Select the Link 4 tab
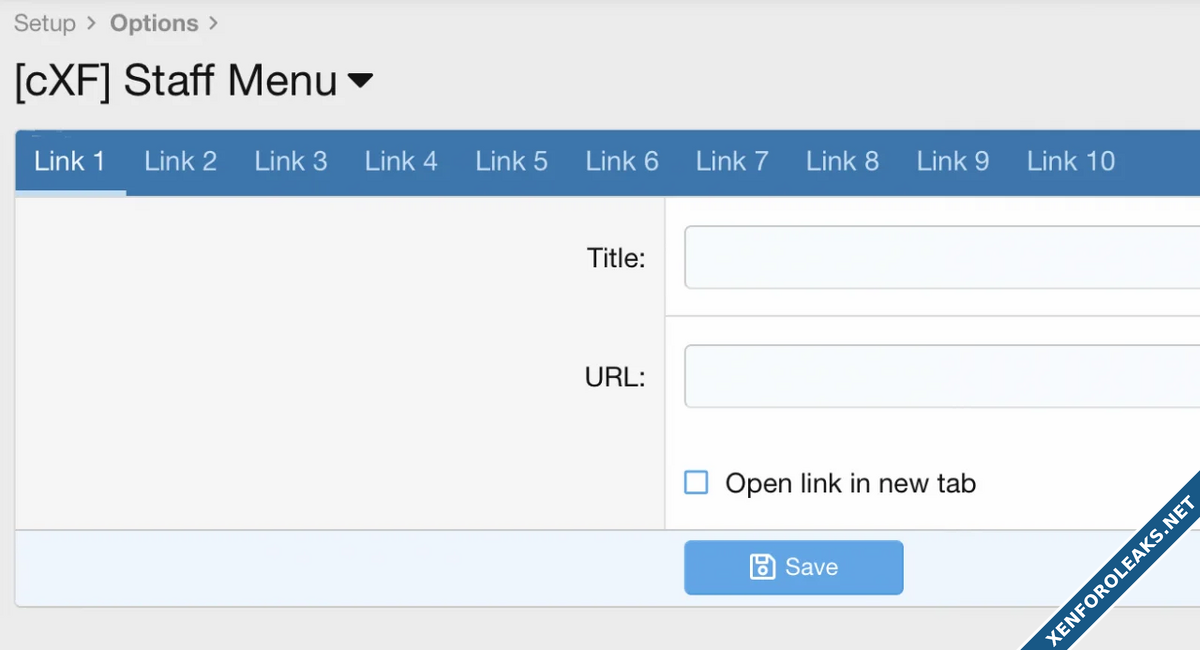This screenshot has width=1200, height=650. tap(401, 161)
